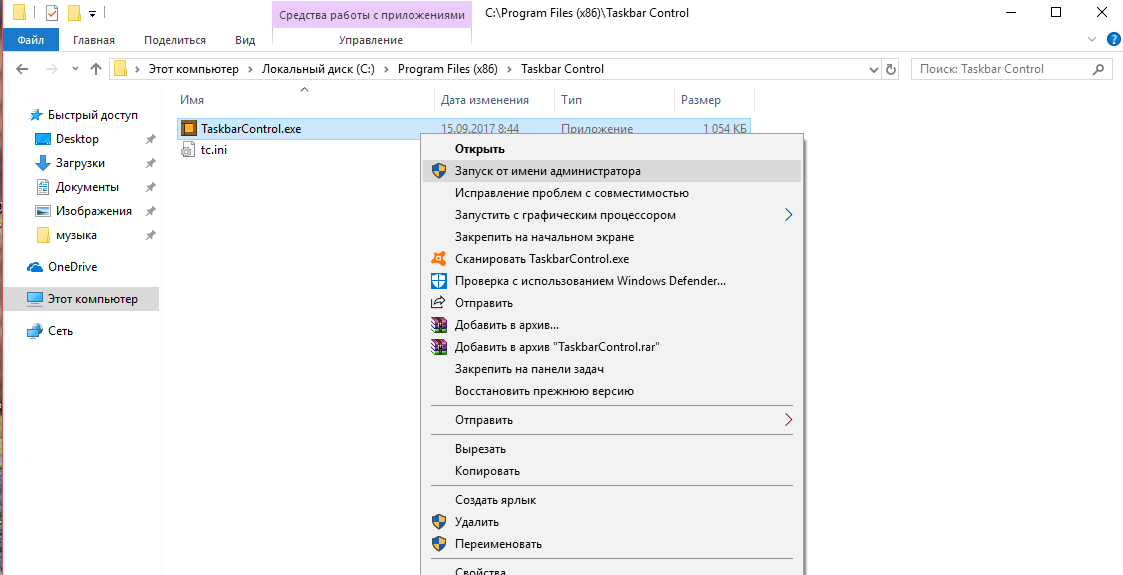Open quick access toolbar customize dropdown
This screenshot has width=1123, height=575.
92,14
